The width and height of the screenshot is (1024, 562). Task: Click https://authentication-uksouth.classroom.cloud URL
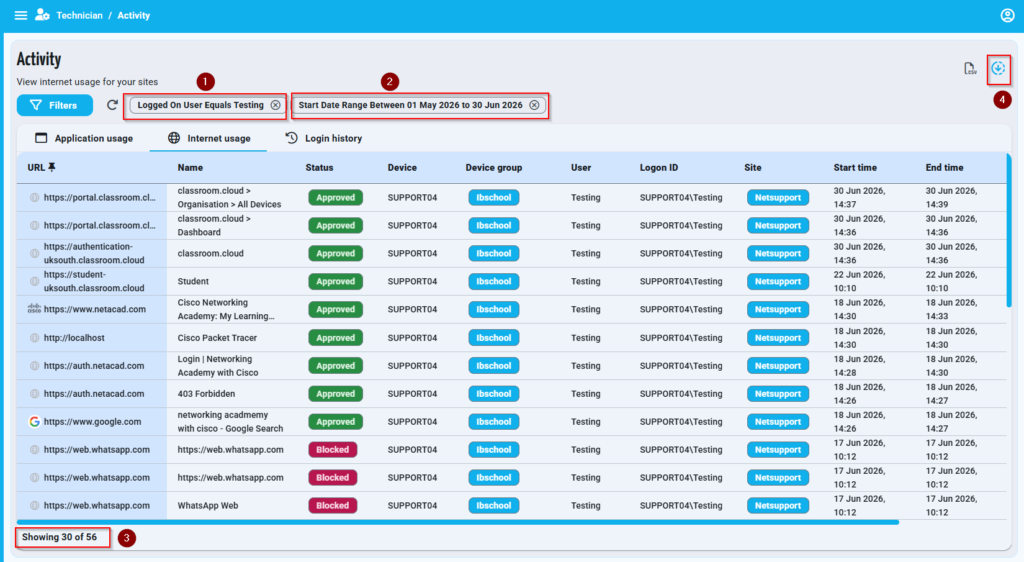(x=94, y=253)
